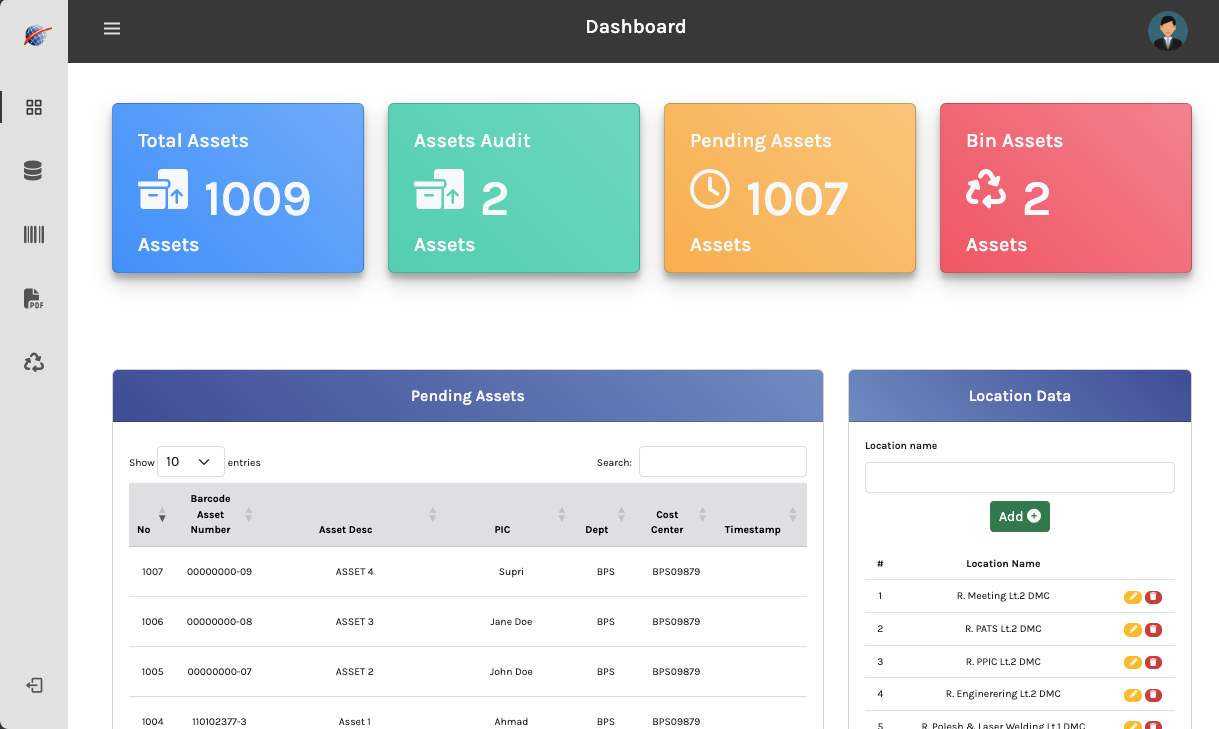Open the Show entries dropdown
The image size is (1219, 729).
(x=190, y=461)
